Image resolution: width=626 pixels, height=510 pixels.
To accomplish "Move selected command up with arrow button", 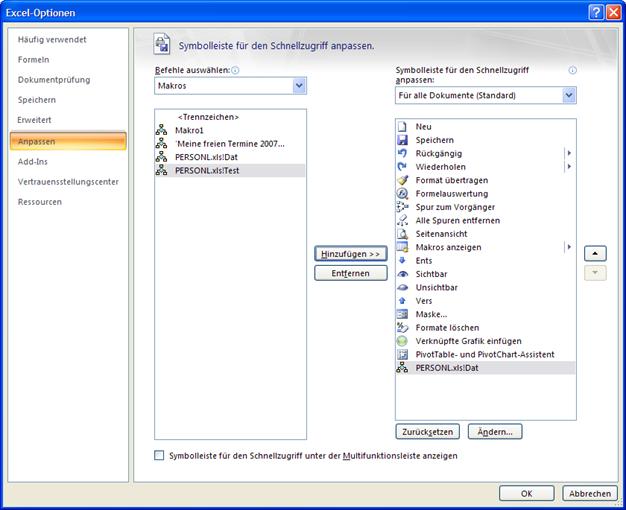I will tap(596, 254).
